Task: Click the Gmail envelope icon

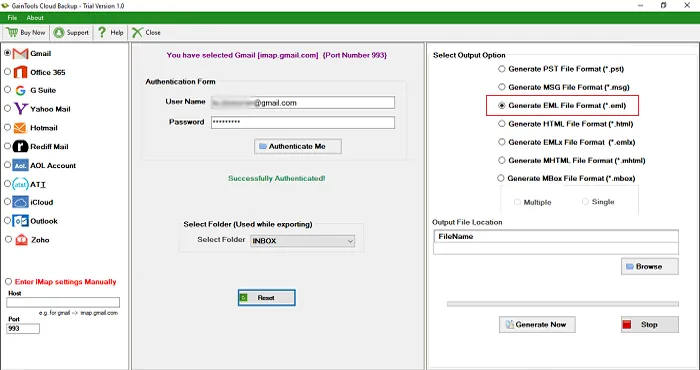Action: (x=21, y=54)
